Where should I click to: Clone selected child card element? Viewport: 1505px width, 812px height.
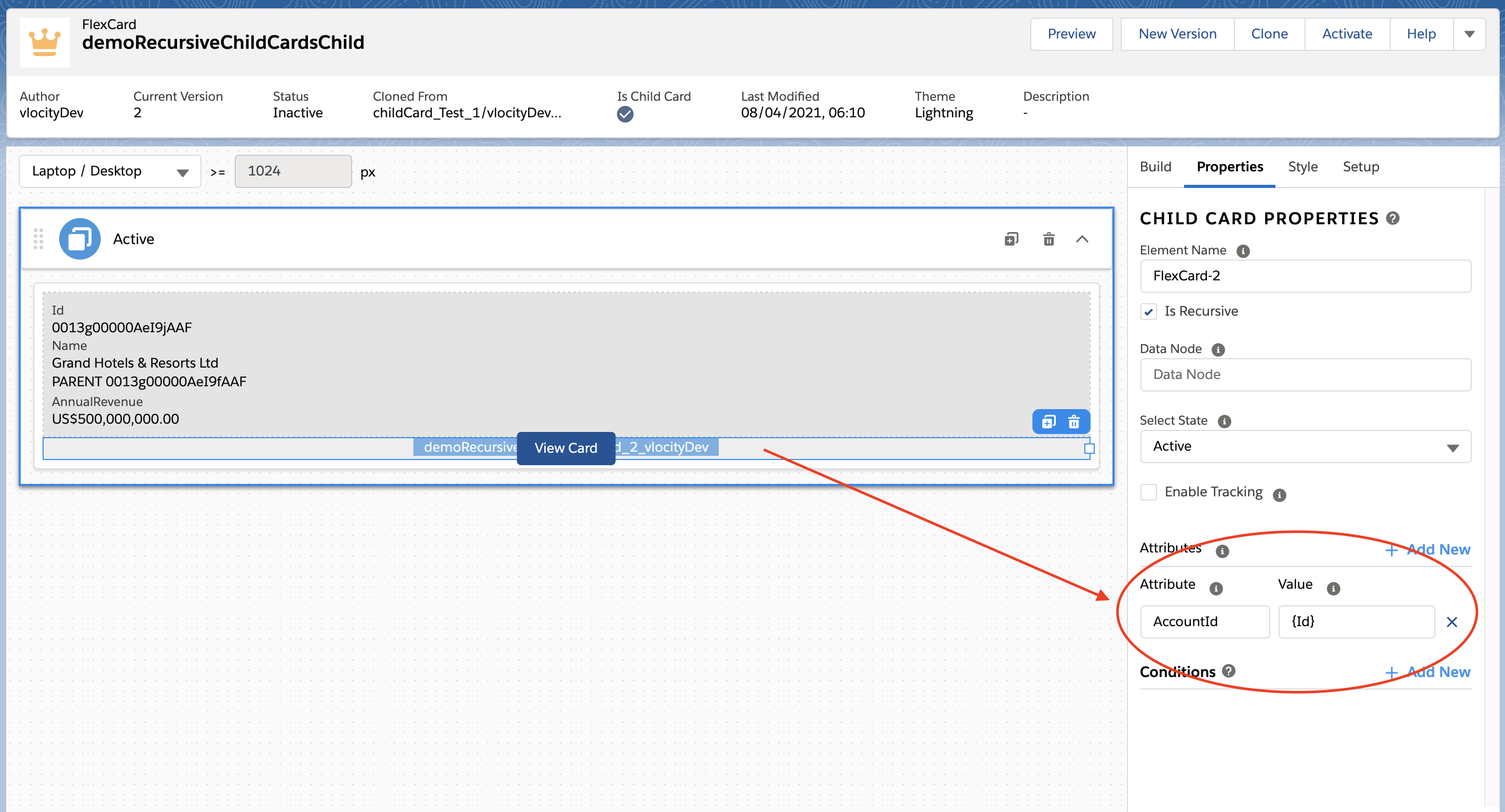pyautogui.click(x=1049, y=422)
